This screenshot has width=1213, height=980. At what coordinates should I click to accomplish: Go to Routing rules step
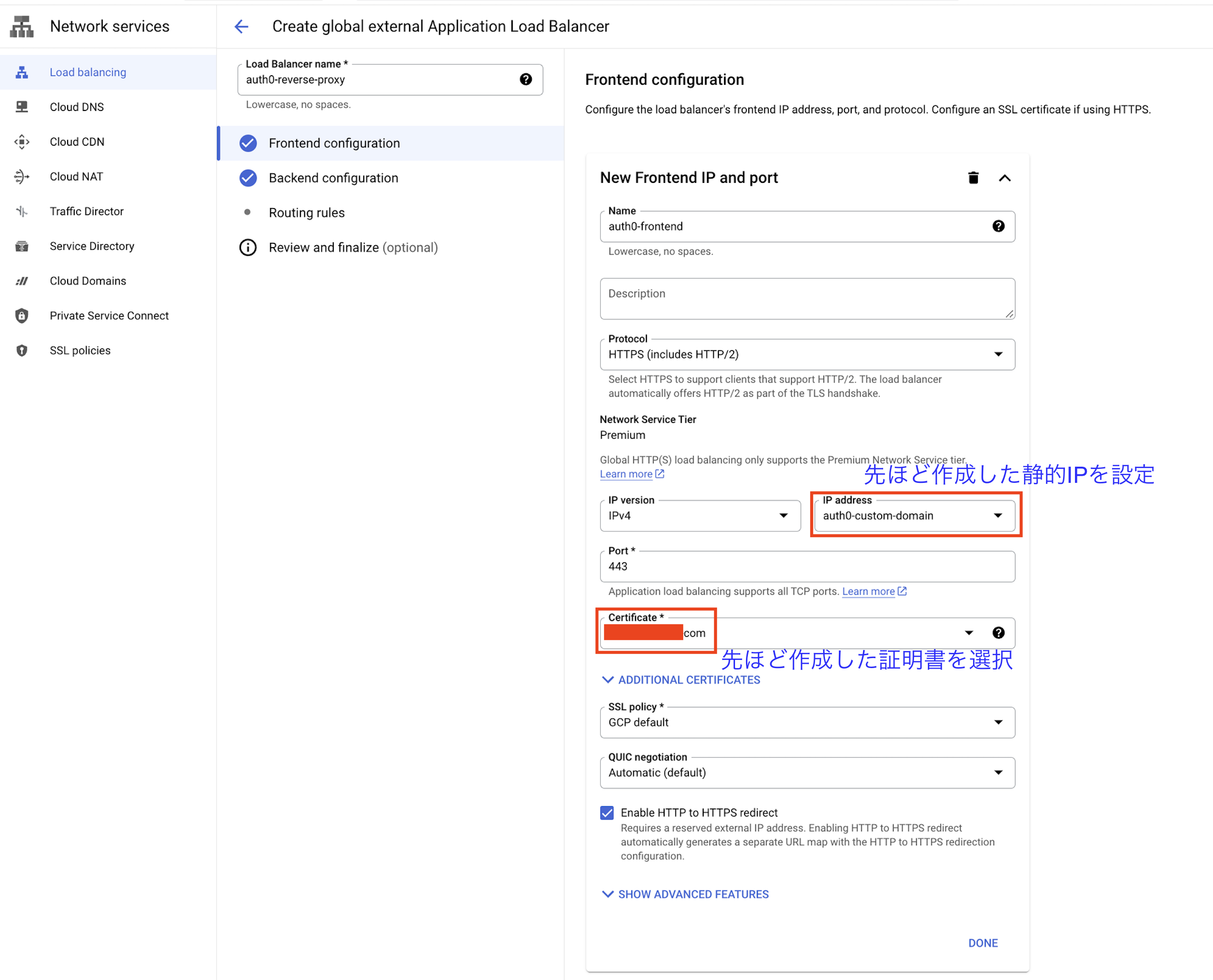tap(307, 213)
